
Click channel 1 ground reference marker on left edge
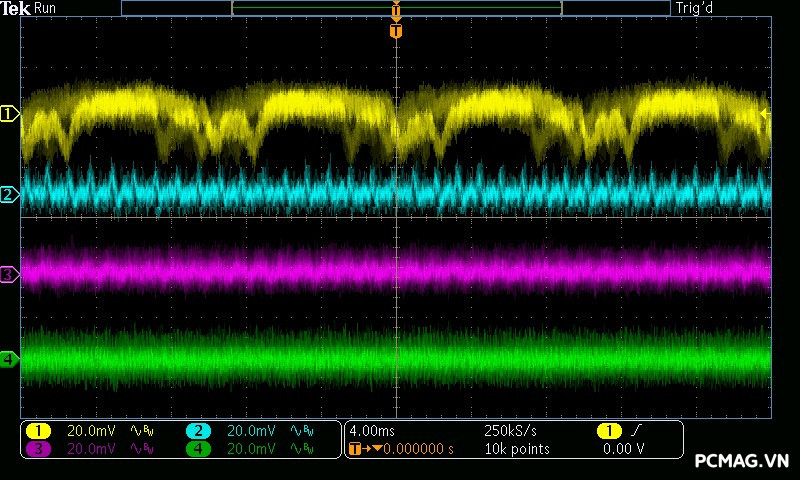[9, 115]
